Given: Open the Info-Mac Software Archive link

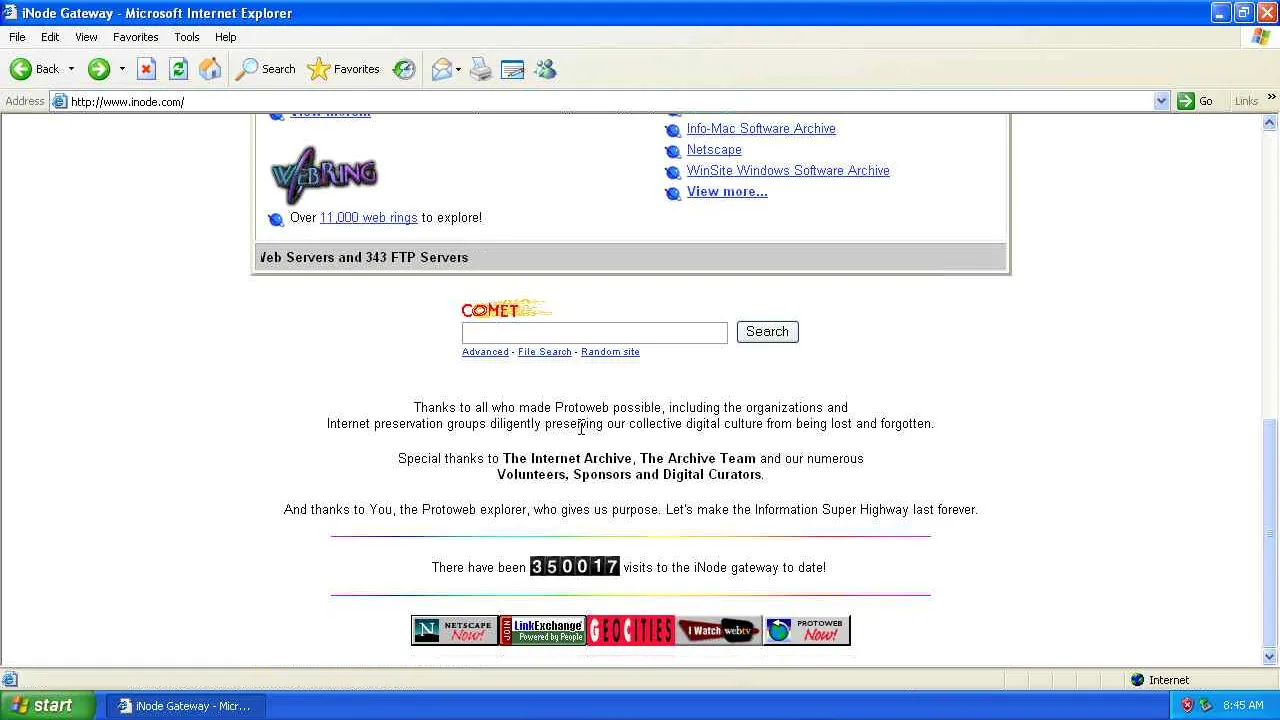Looking at the screenshot, I should click(x=761, y=129).
